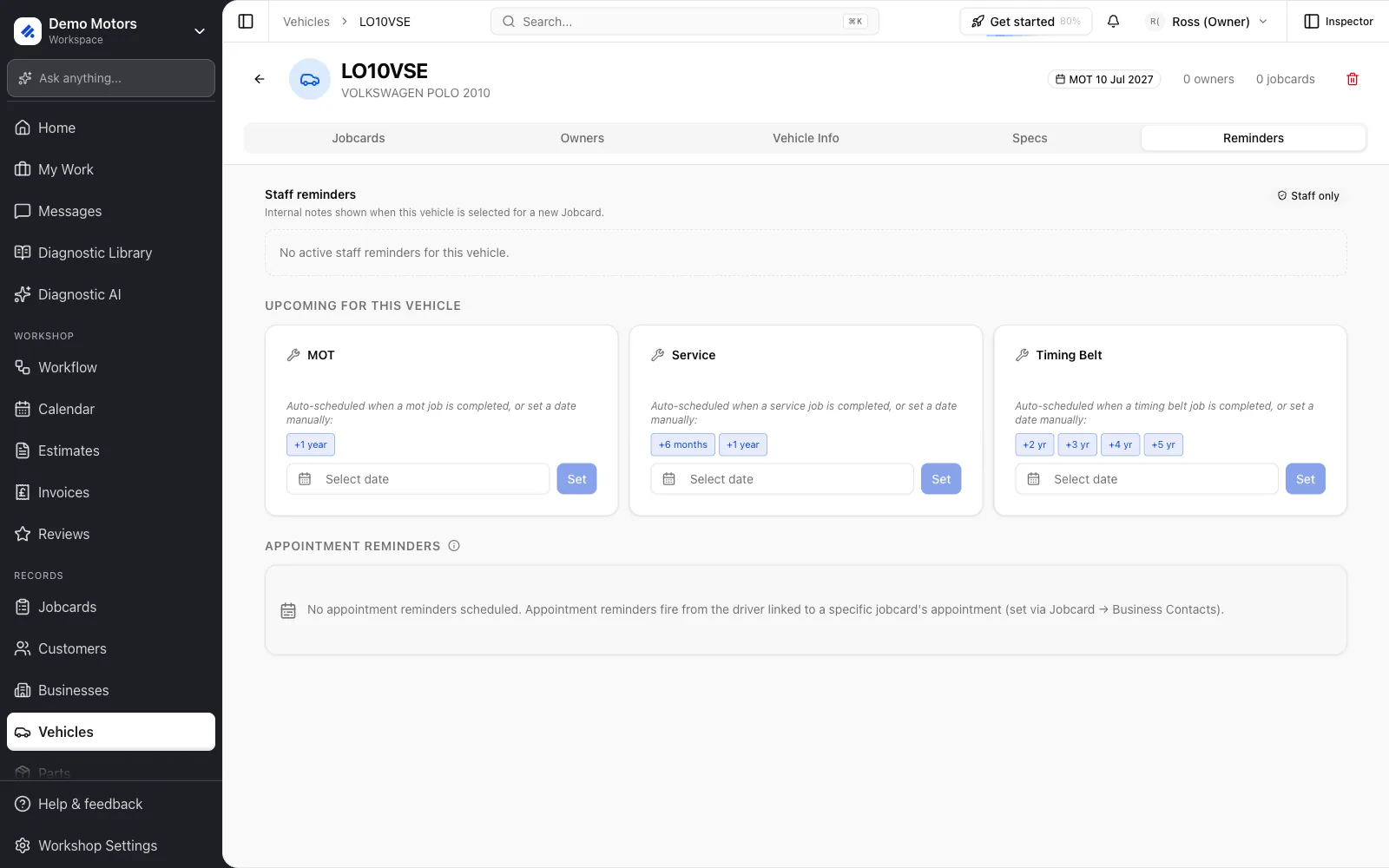
Task: Select the Reminders tab
Action: point(1254,138)
